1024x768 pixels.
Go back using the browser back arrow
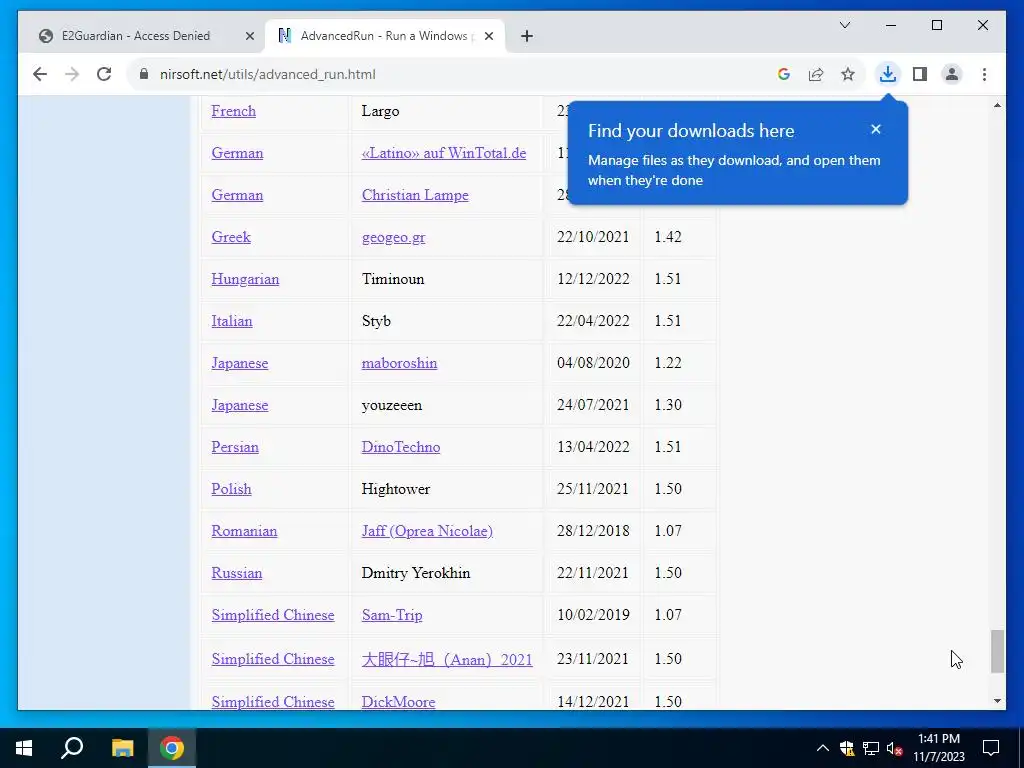tap(40, 74)
